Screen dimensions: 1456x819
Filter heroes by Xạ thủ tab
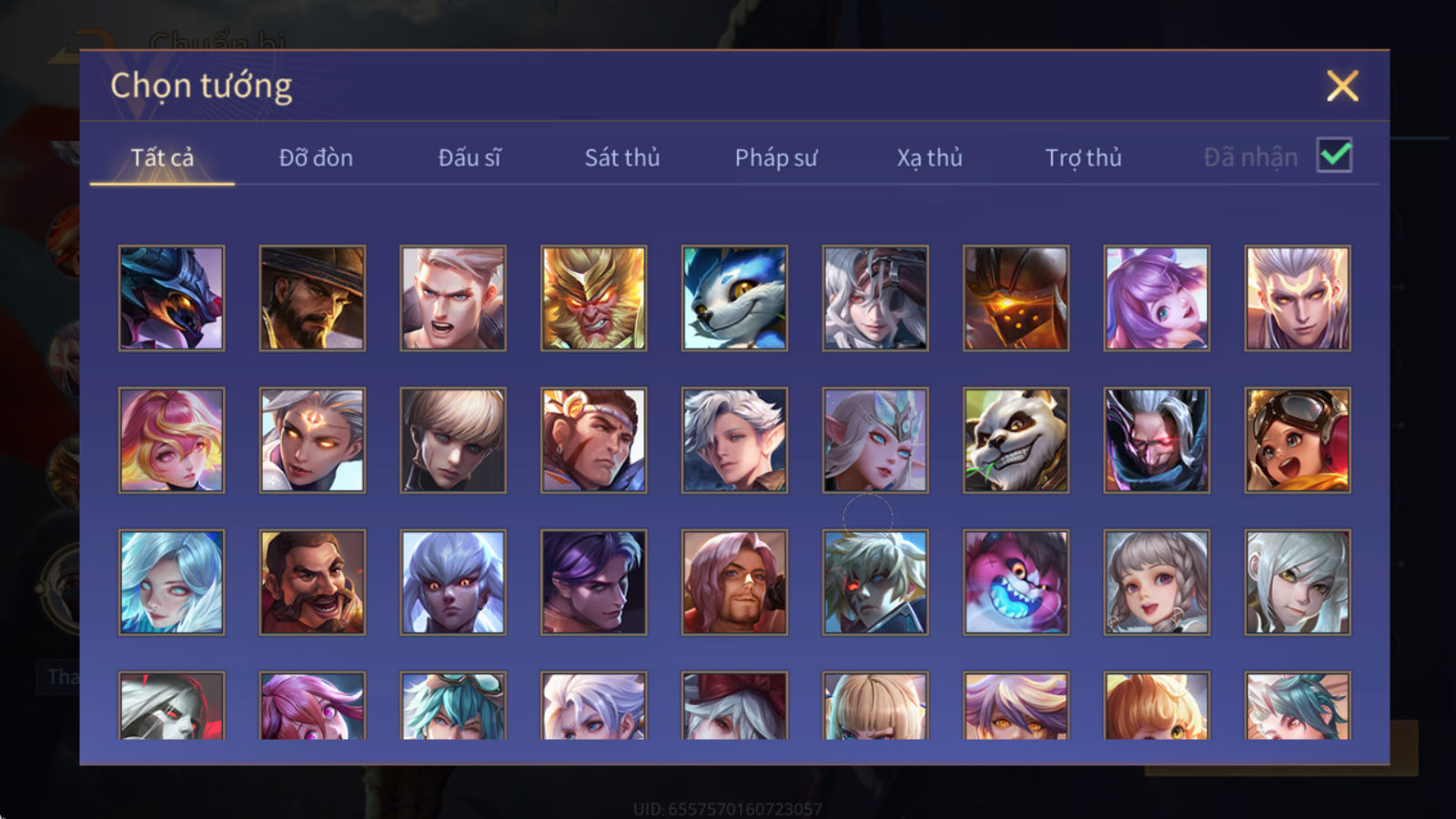930,157
